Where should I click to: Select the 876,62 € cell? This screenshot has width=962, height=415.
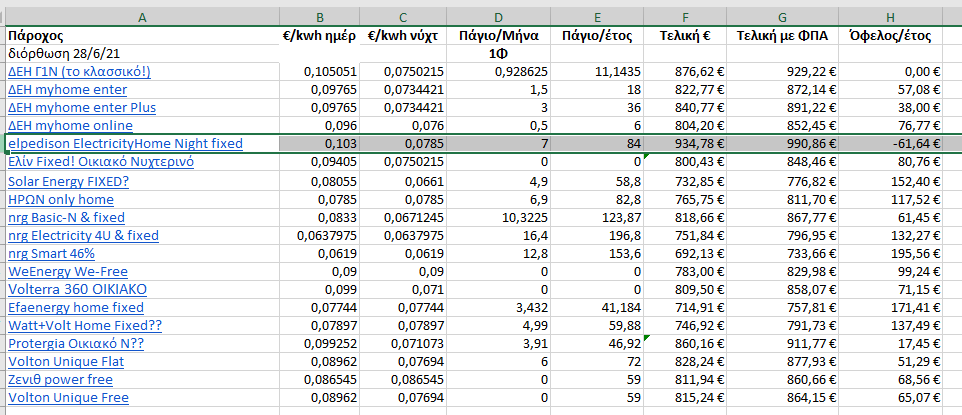coord(685,72)
